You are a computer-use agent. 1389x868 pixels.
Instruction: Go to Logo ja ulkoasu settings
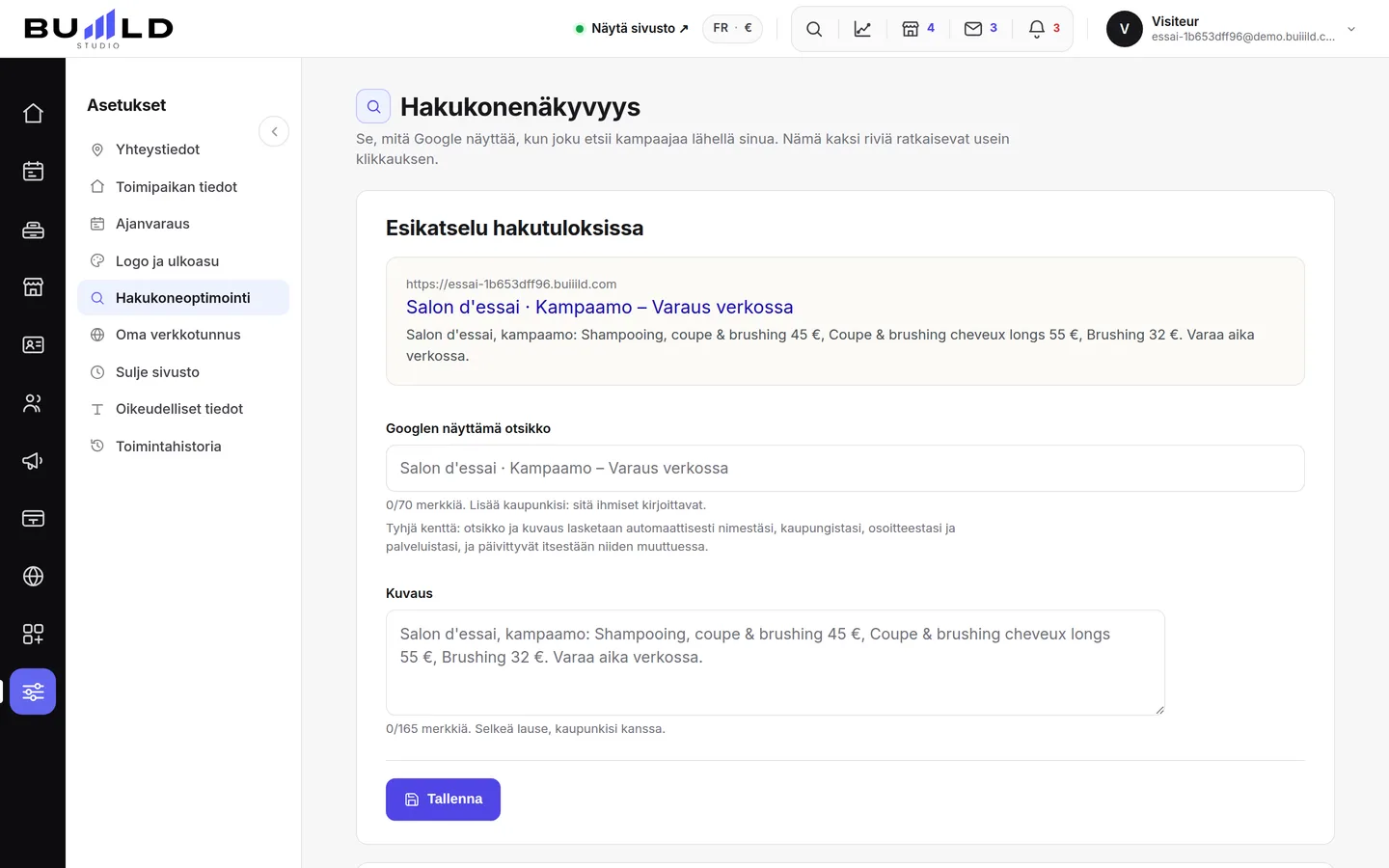coord(183,261)
